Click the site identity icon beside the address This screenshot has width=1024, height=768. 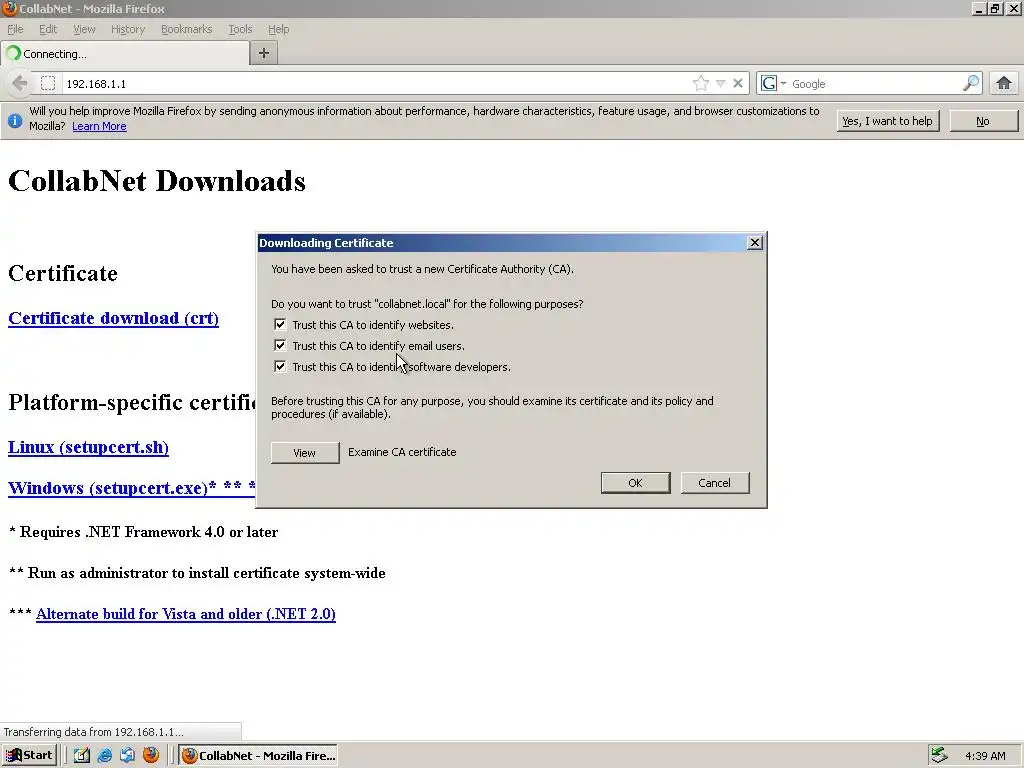[48, 84]
